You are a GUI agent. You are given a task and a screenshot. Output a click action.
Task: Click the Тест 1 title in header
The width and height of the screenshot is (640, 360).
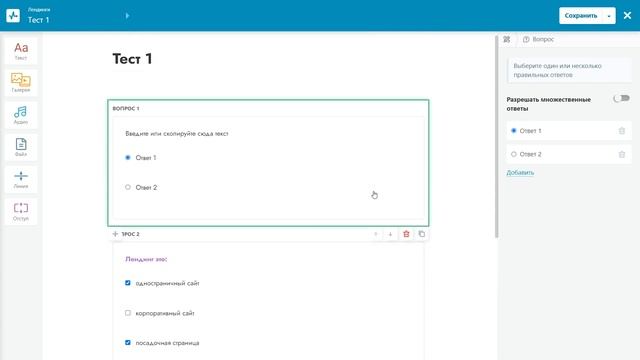(38, 20)
